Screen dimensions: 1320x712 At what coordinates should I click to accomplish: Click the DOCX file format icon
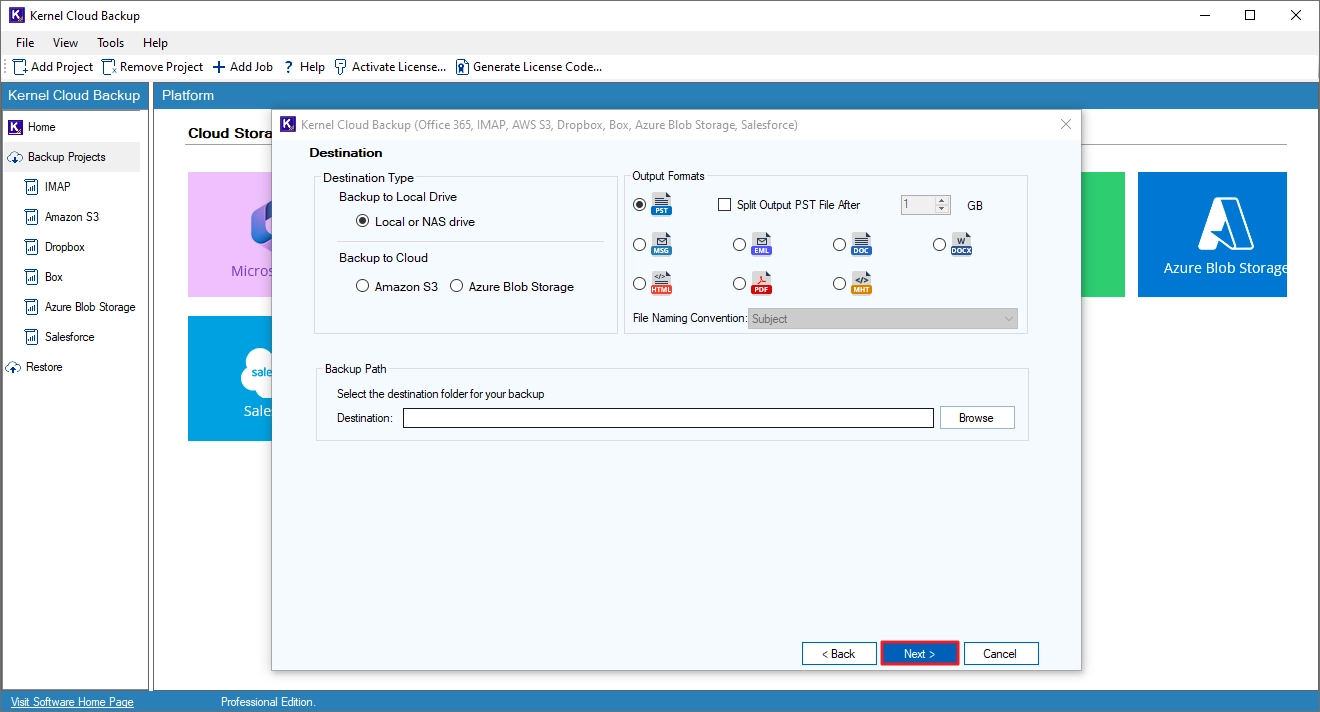point(961,244)
